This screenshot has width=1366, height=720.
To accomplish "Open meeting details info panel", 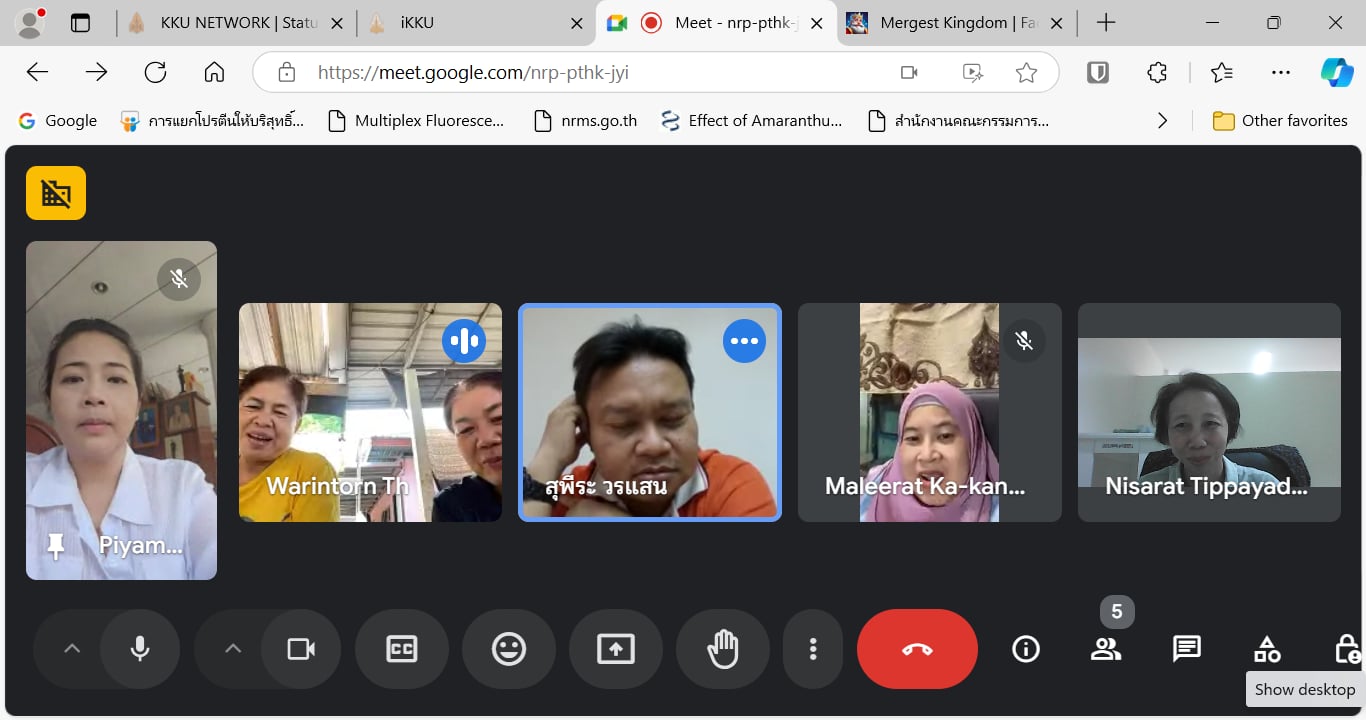I will click(1025, 649).
